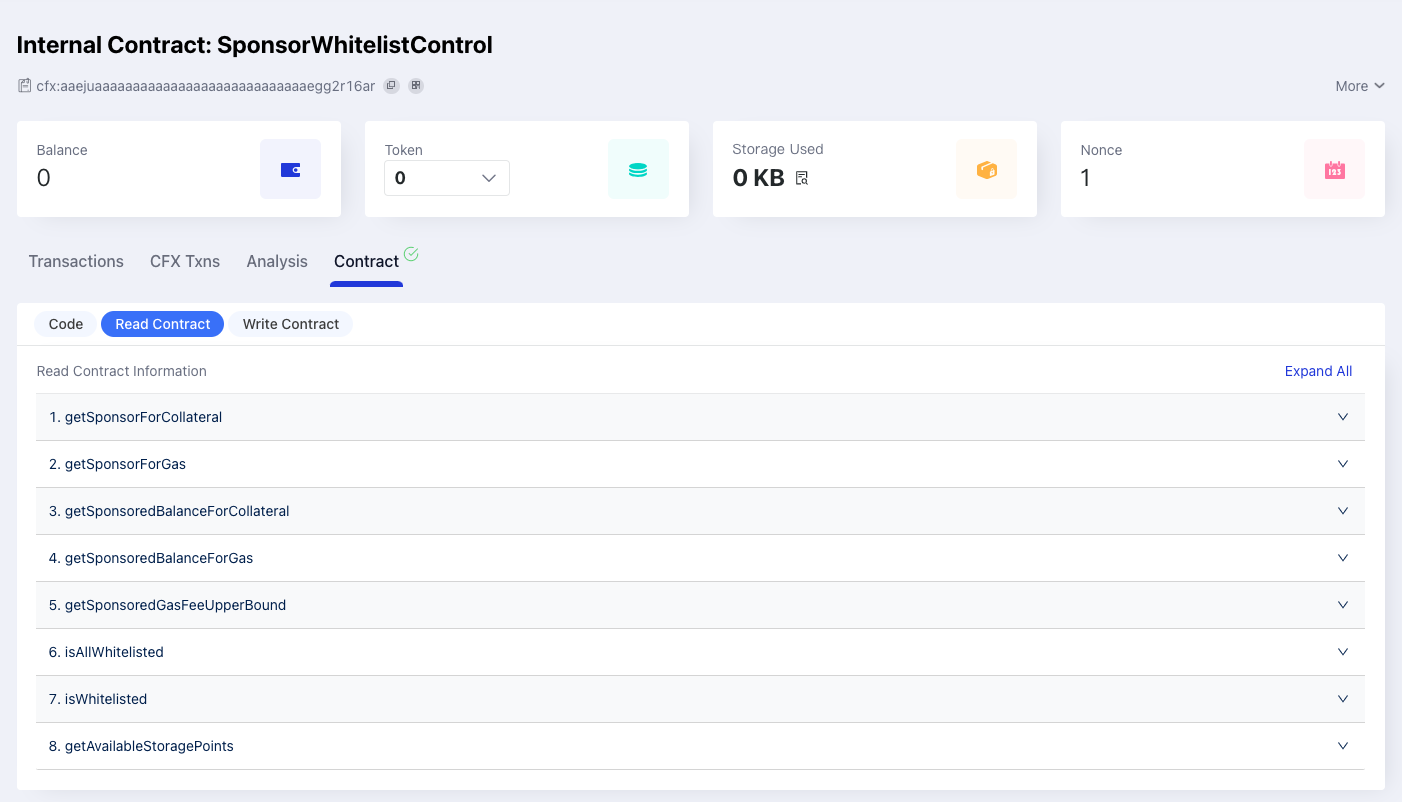This screenshot has height=802, width=1402.
Task: Switch to Code view
Action: (66, 324)
